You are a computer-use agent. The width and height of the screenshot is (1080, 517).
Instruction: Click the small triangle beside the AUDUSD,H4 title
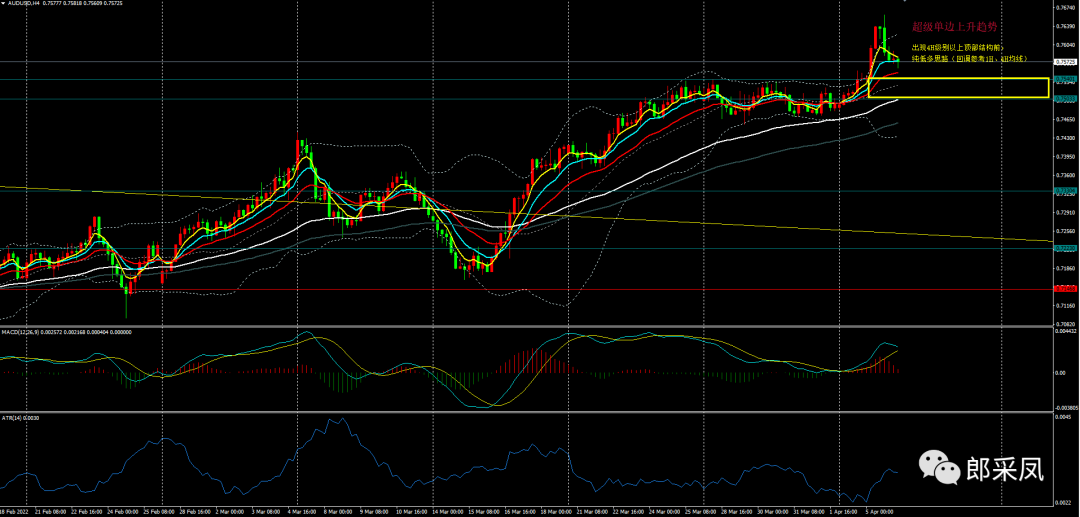(4, 4)
